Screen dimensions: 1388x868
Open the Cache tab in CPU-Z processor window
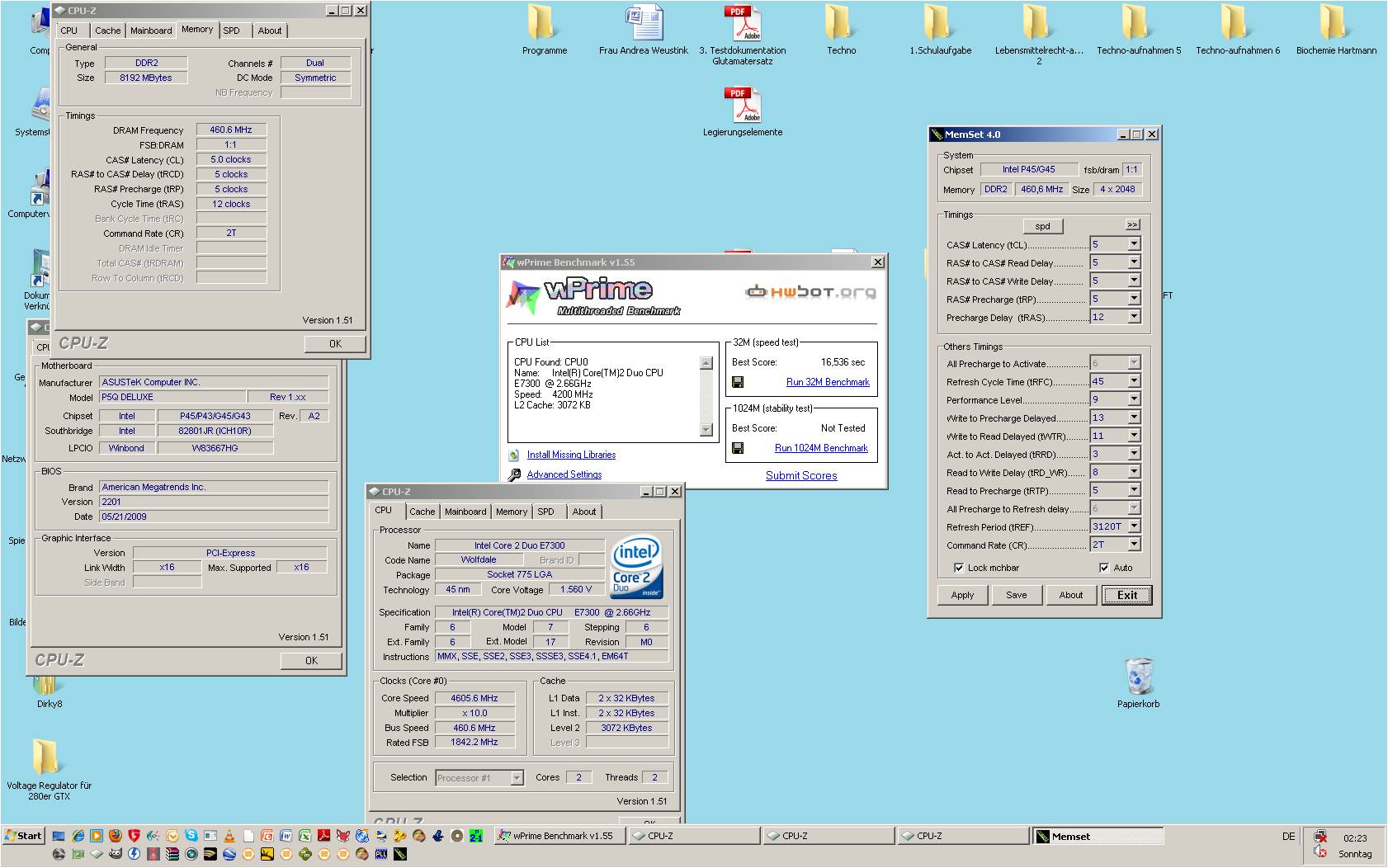422,512
